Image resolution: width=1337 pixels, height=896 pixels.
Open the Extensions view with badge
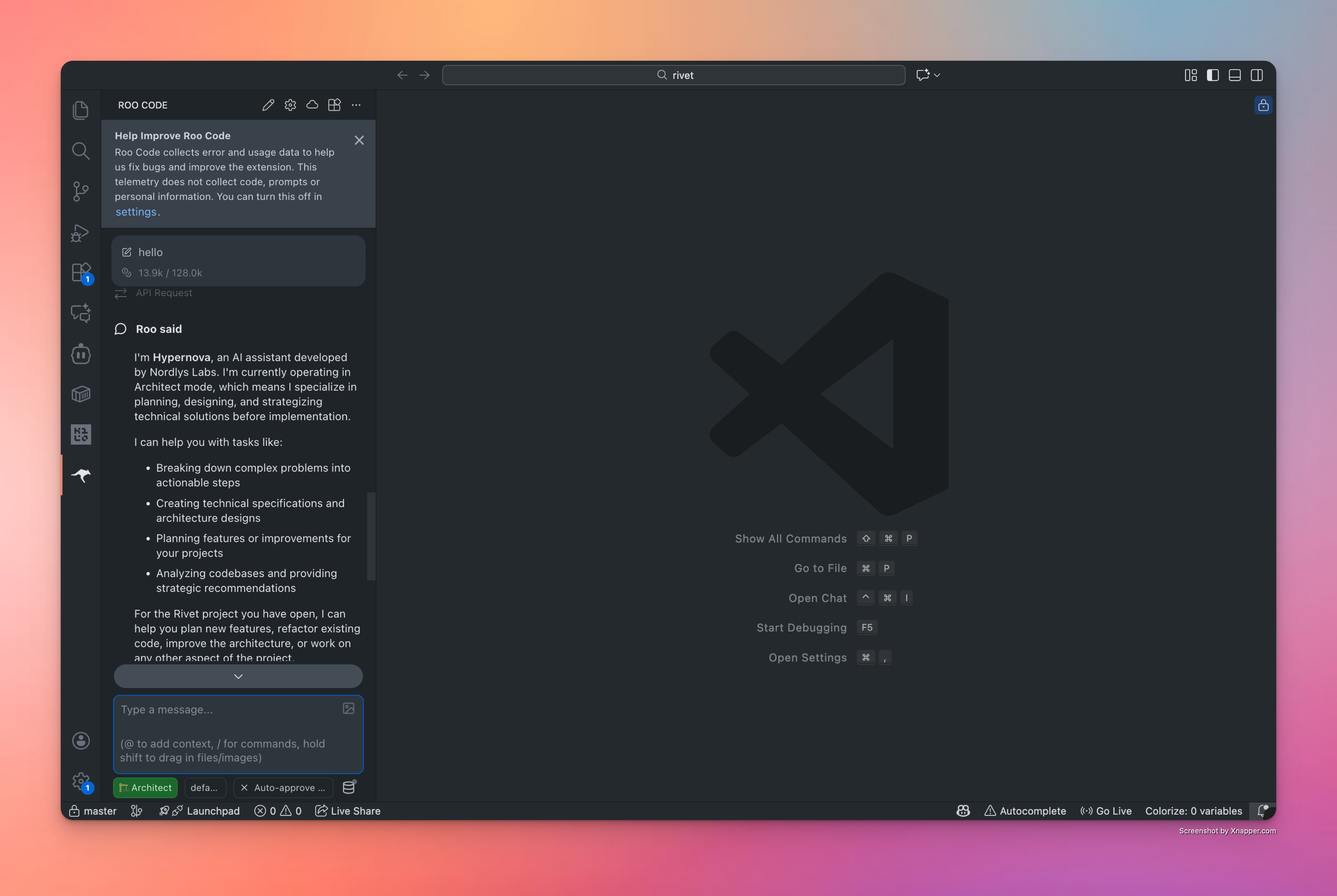point(81,272)
